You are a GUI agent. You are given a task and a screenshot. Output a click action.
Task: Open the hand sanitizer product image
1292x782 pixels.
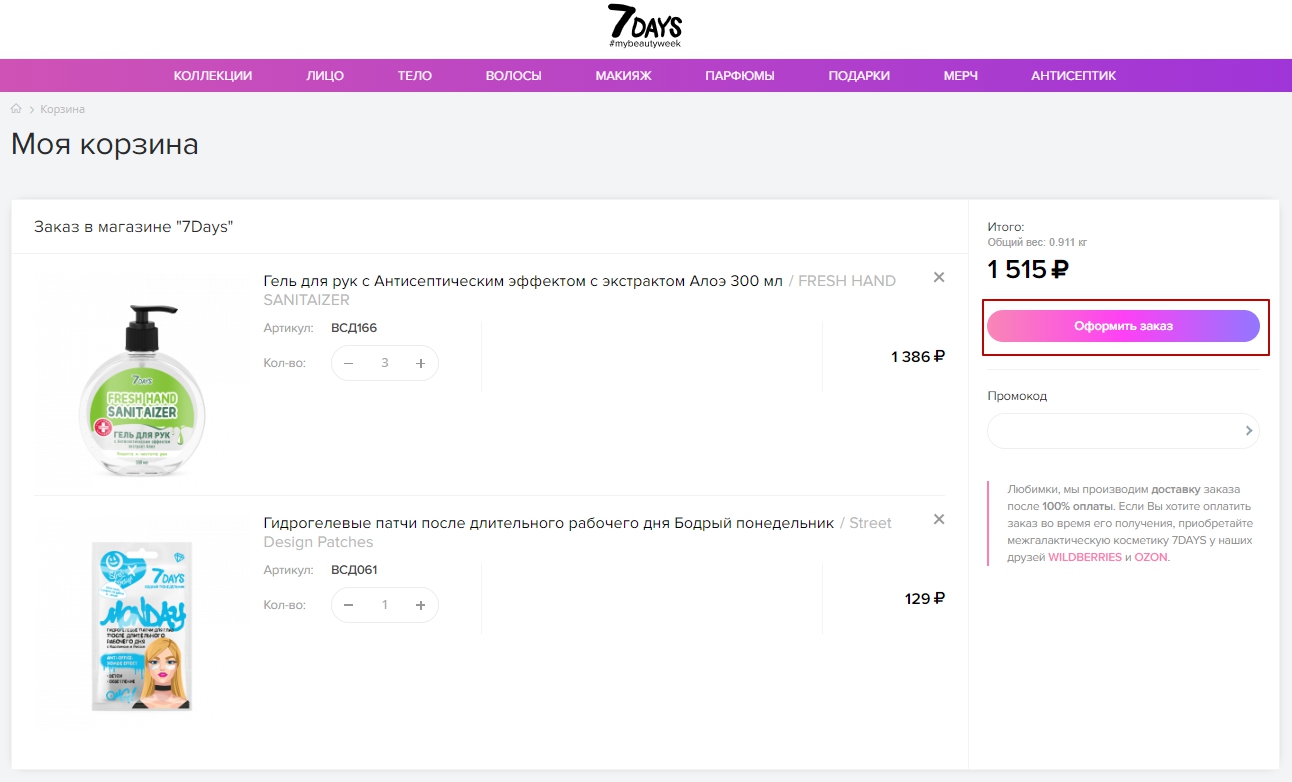[142, 383]
